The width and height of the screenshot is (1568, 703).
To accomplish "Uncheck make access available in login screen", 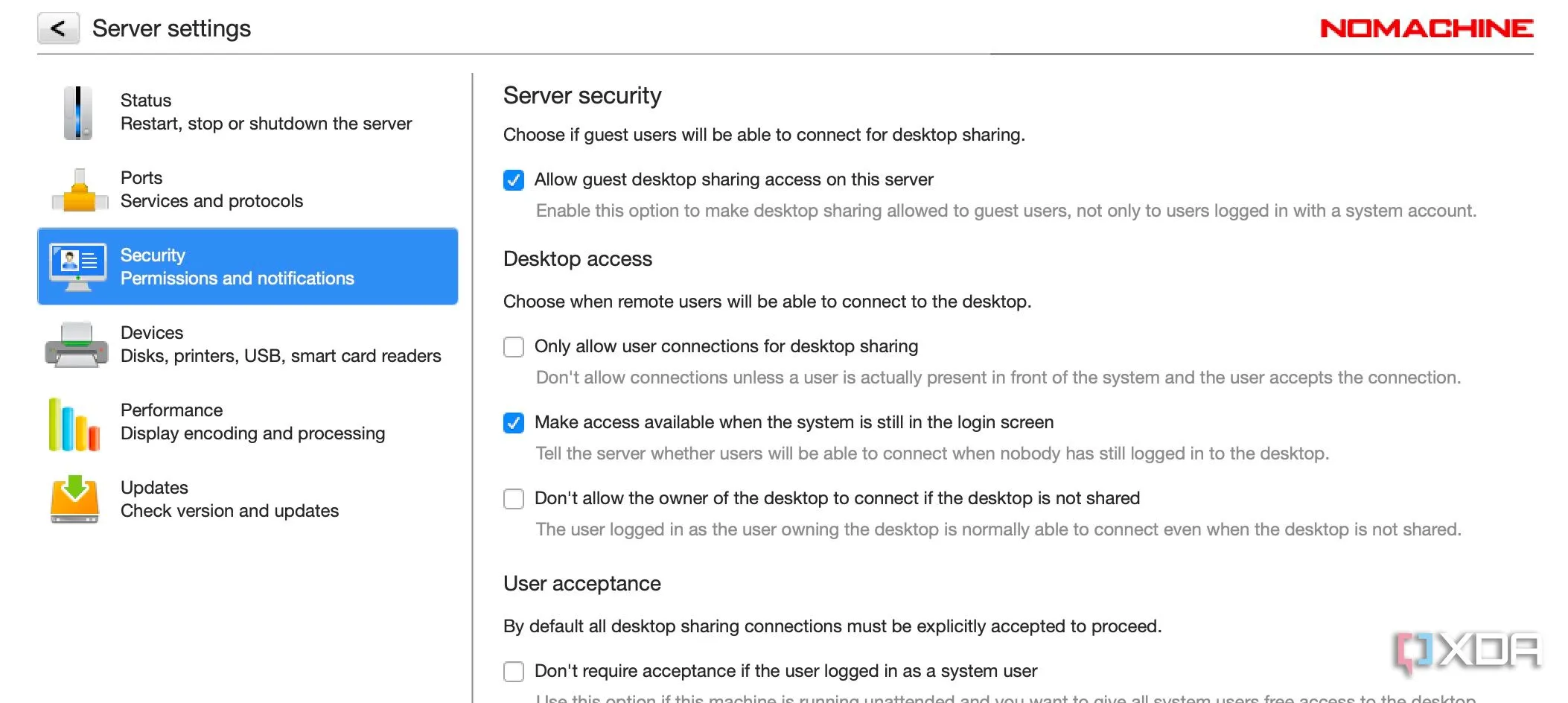I will point(514,423).
